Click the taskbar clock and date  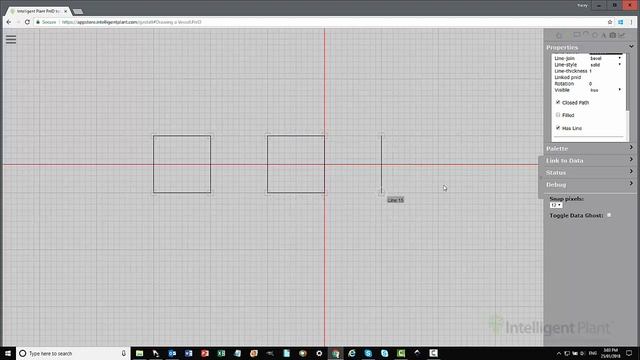point(611,353)
